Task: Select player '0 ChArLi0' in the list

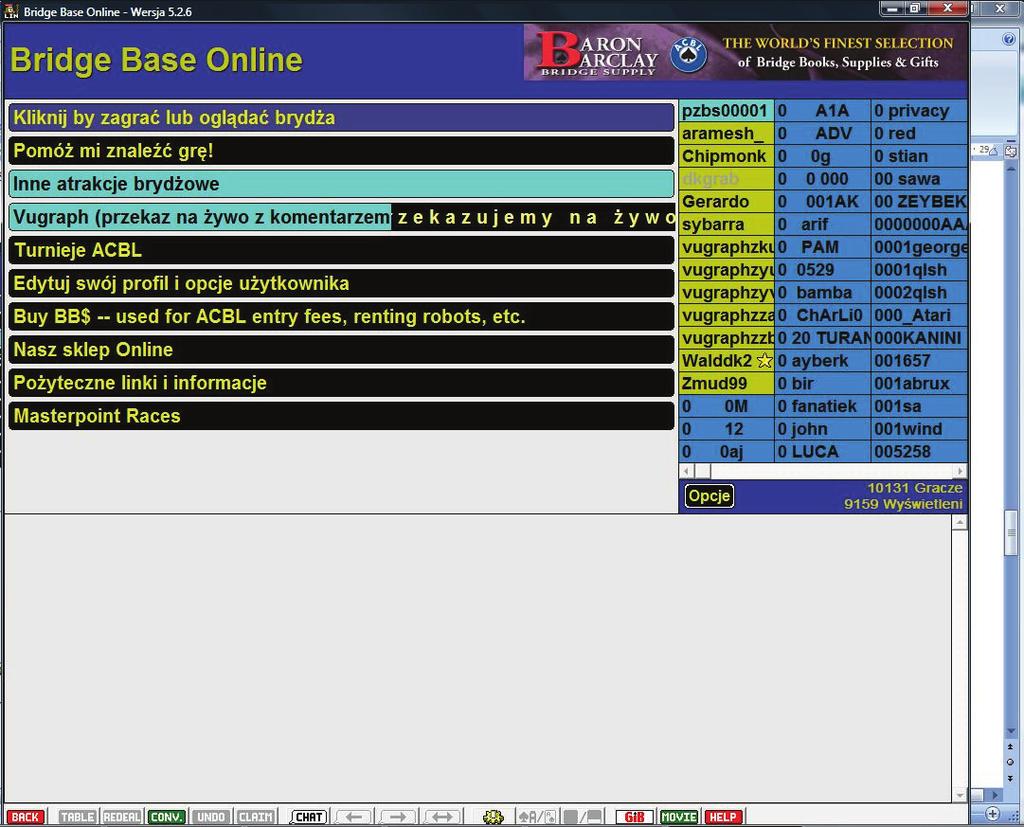Action: (x=823, y=316)
